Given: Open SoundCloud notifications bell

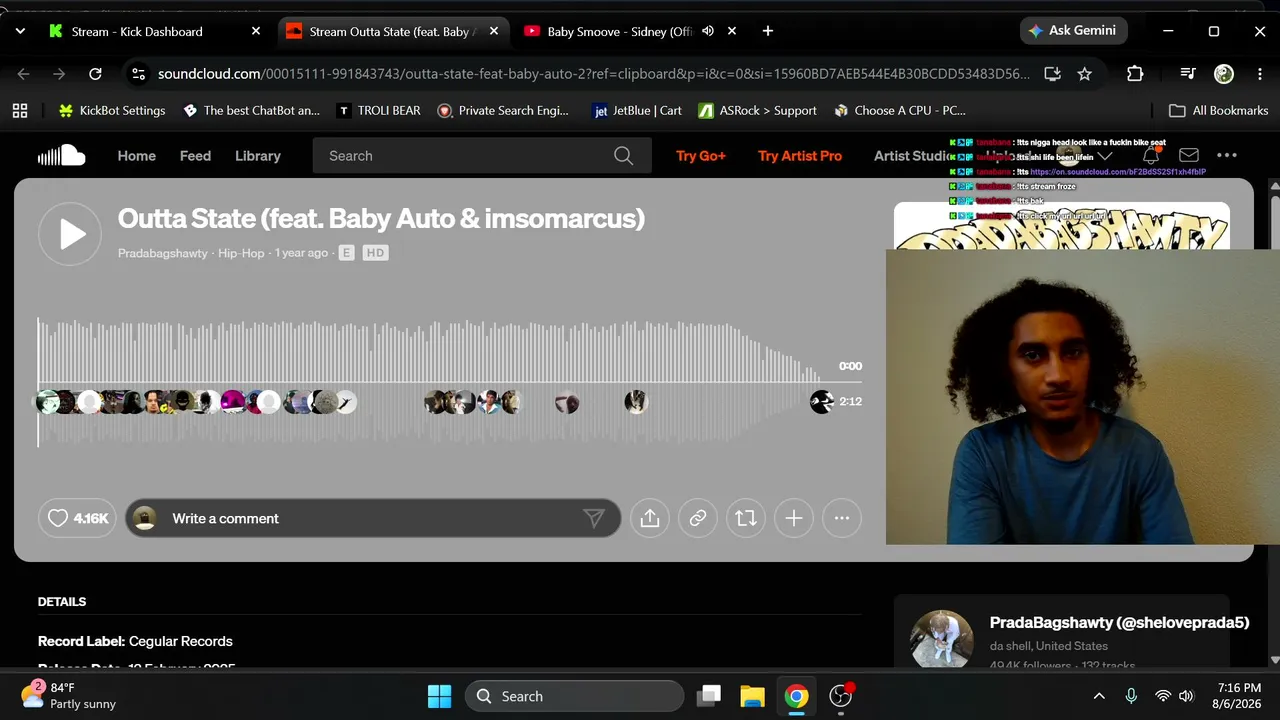Looking at the screenshot, I should click(1151, 156).
